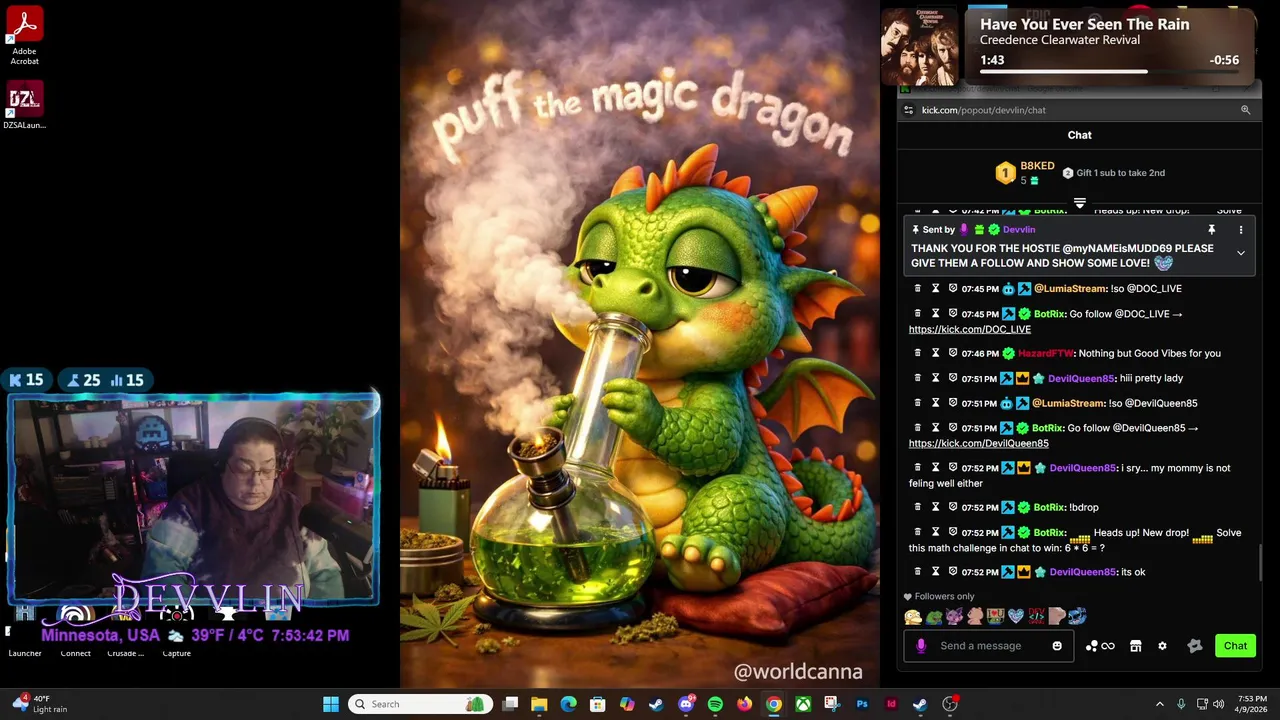
Task: Insert the DEV code emote
Action: click(x=1036, y=617)
